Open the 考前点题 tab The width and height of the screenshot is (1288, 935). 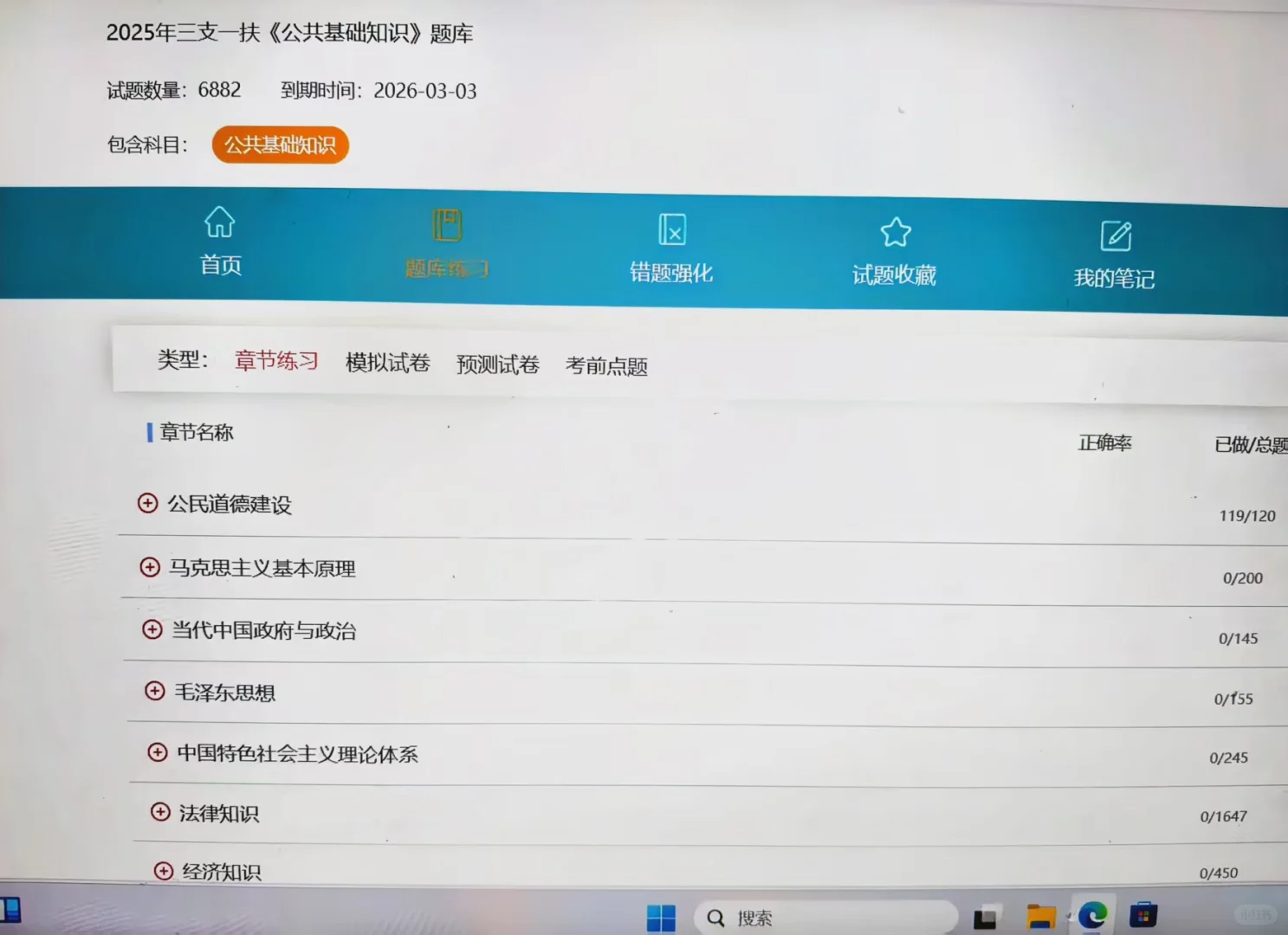pyautogui.click(x=606, y=366)
